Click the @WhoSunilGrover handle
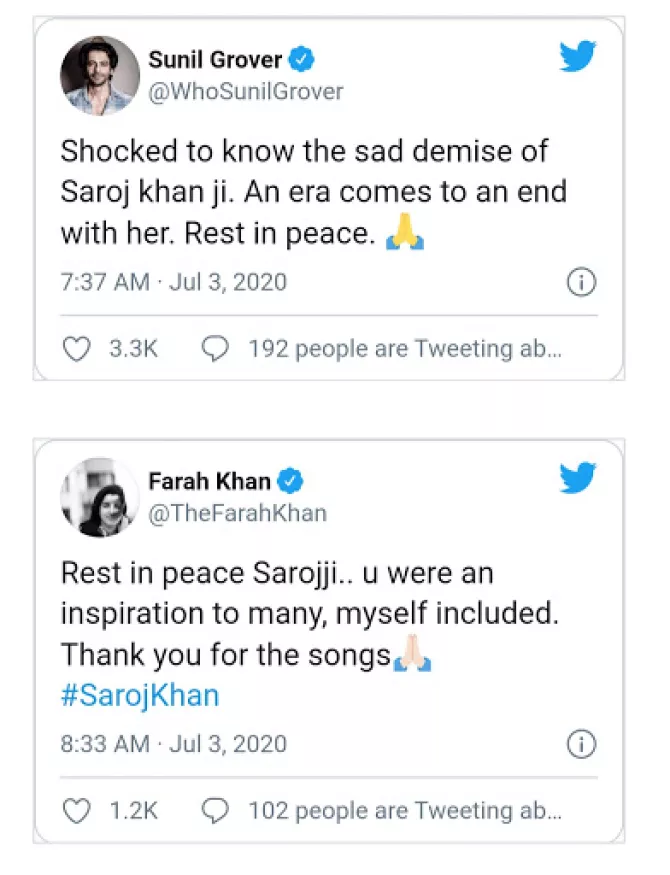The image size is (670, 875). tap(246, 92)
